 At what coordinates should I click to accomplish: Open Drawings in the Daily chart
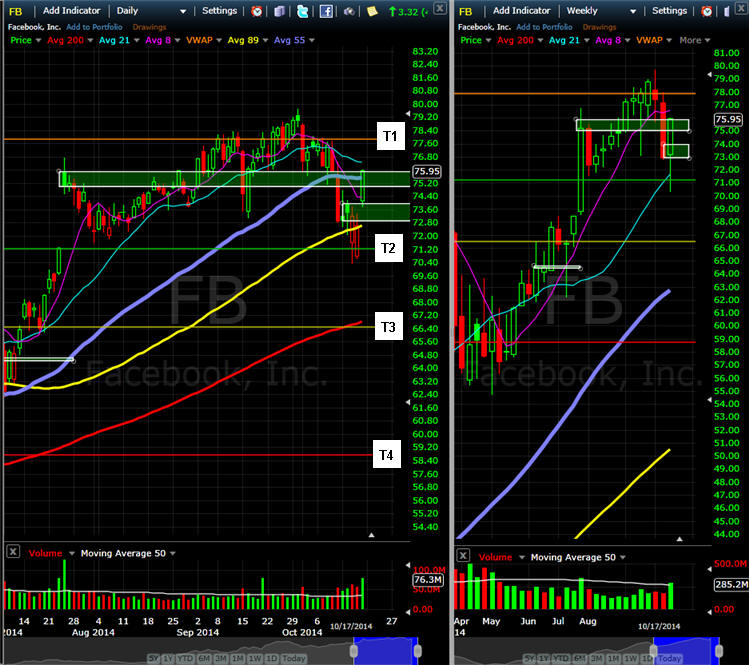tap(149, 27)
